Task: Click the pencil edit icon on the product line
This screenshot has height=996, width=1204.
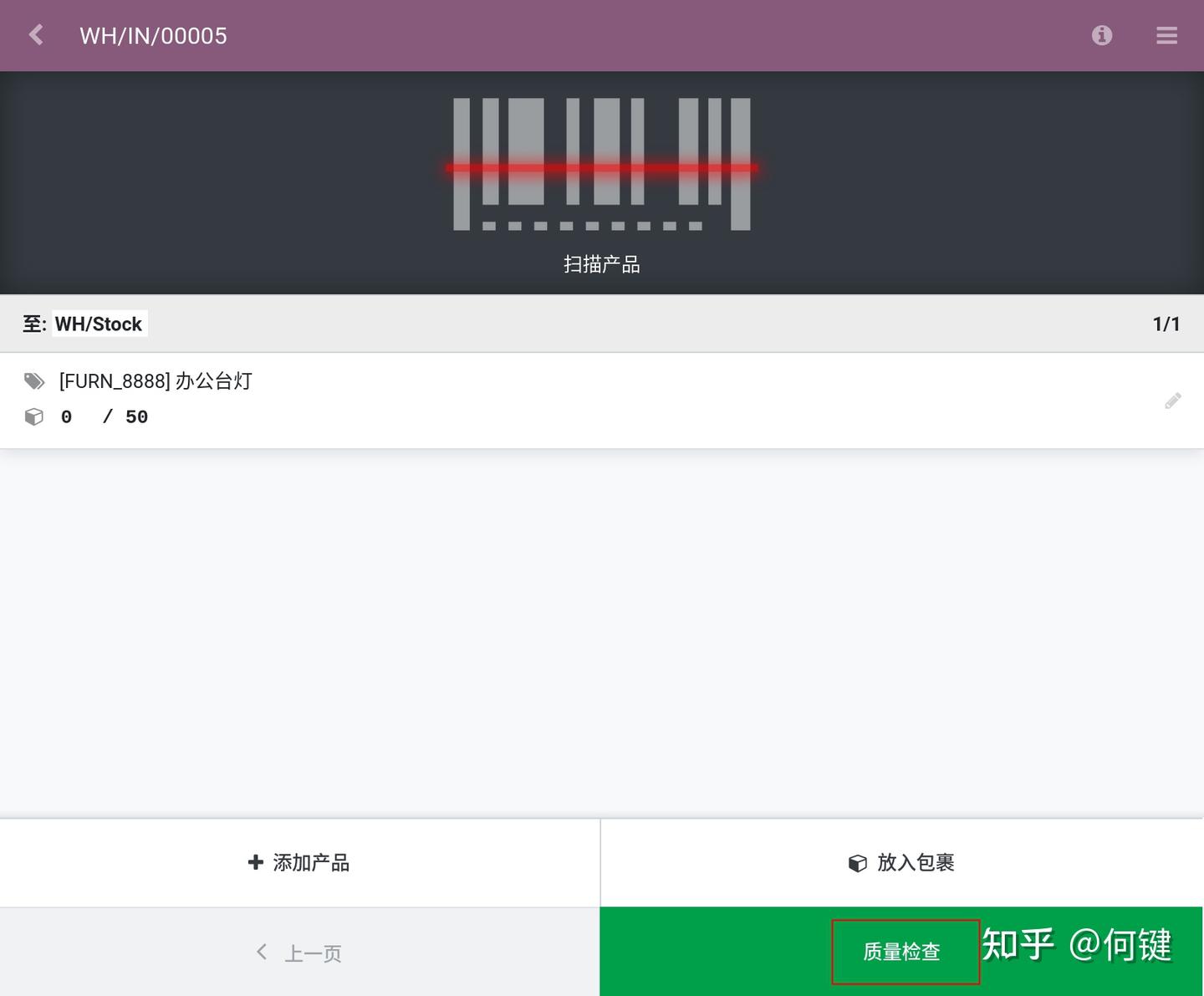Action: (1173, 401)
